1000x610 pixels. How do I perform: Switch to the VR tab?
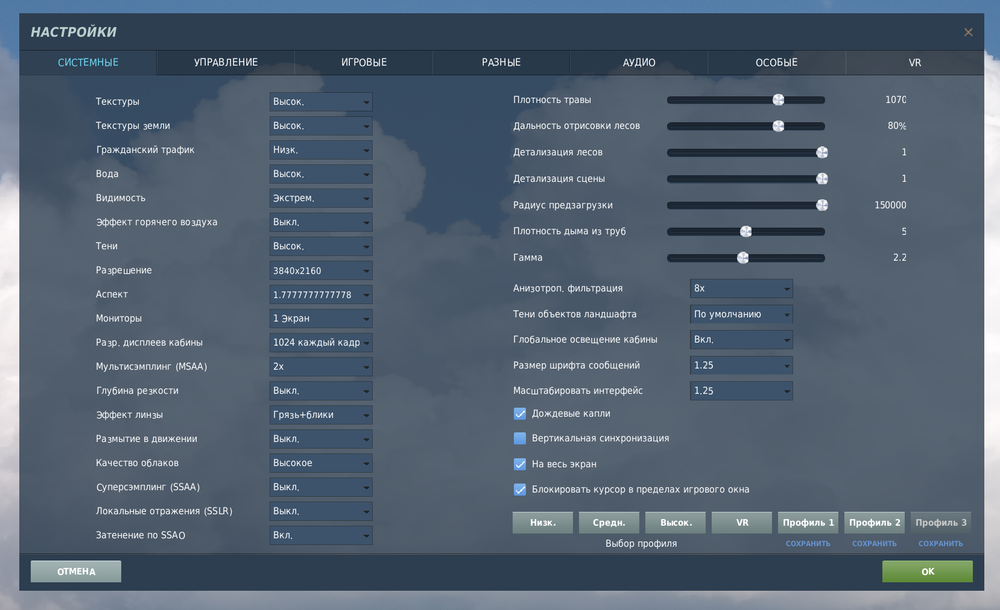point(915,63)
